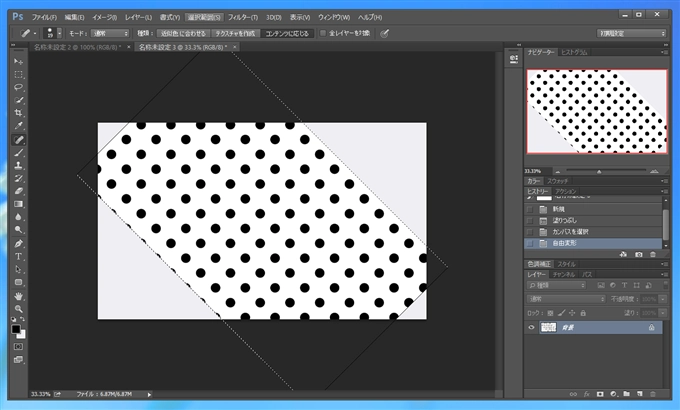Toggle lock all padlock icon

(x=583, y=313)
